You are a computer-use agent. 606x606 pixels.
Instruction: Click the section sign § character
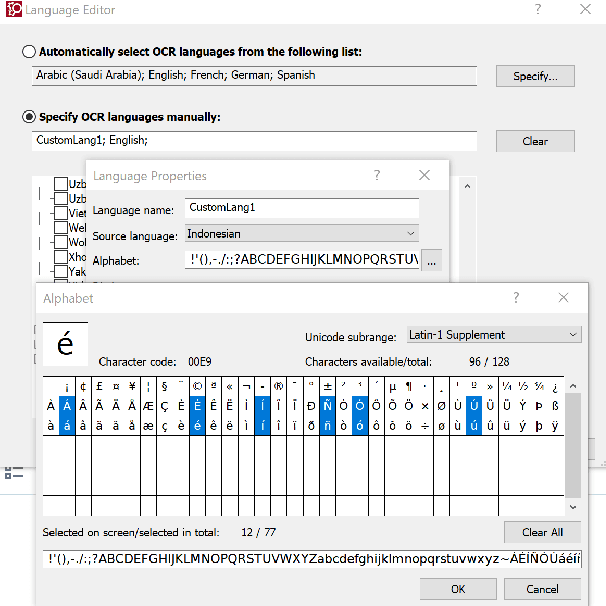165,386
